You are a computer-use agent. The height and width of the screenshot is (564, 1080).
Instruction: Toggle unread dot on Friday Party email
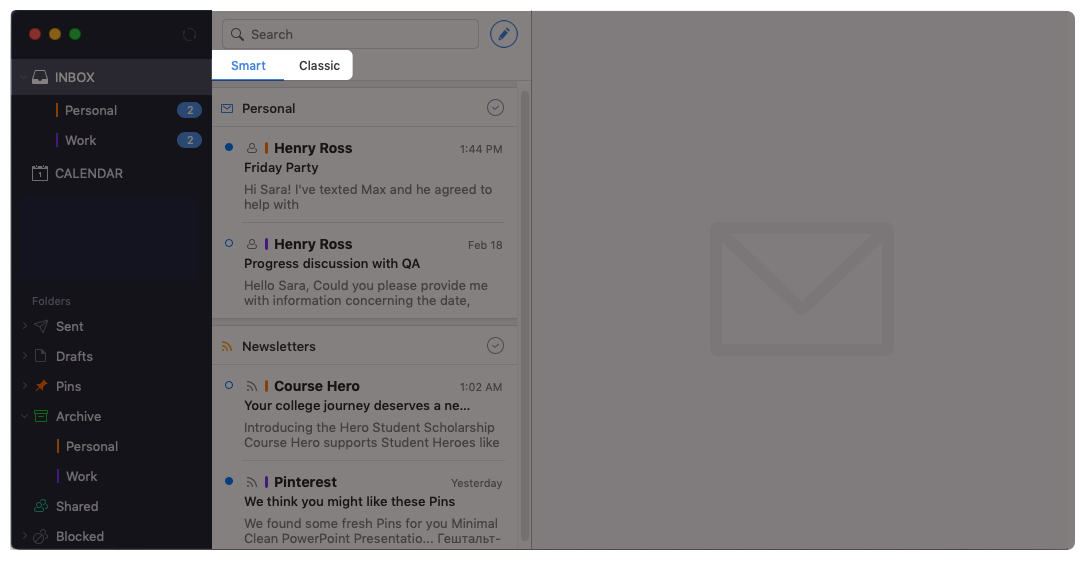229,147
